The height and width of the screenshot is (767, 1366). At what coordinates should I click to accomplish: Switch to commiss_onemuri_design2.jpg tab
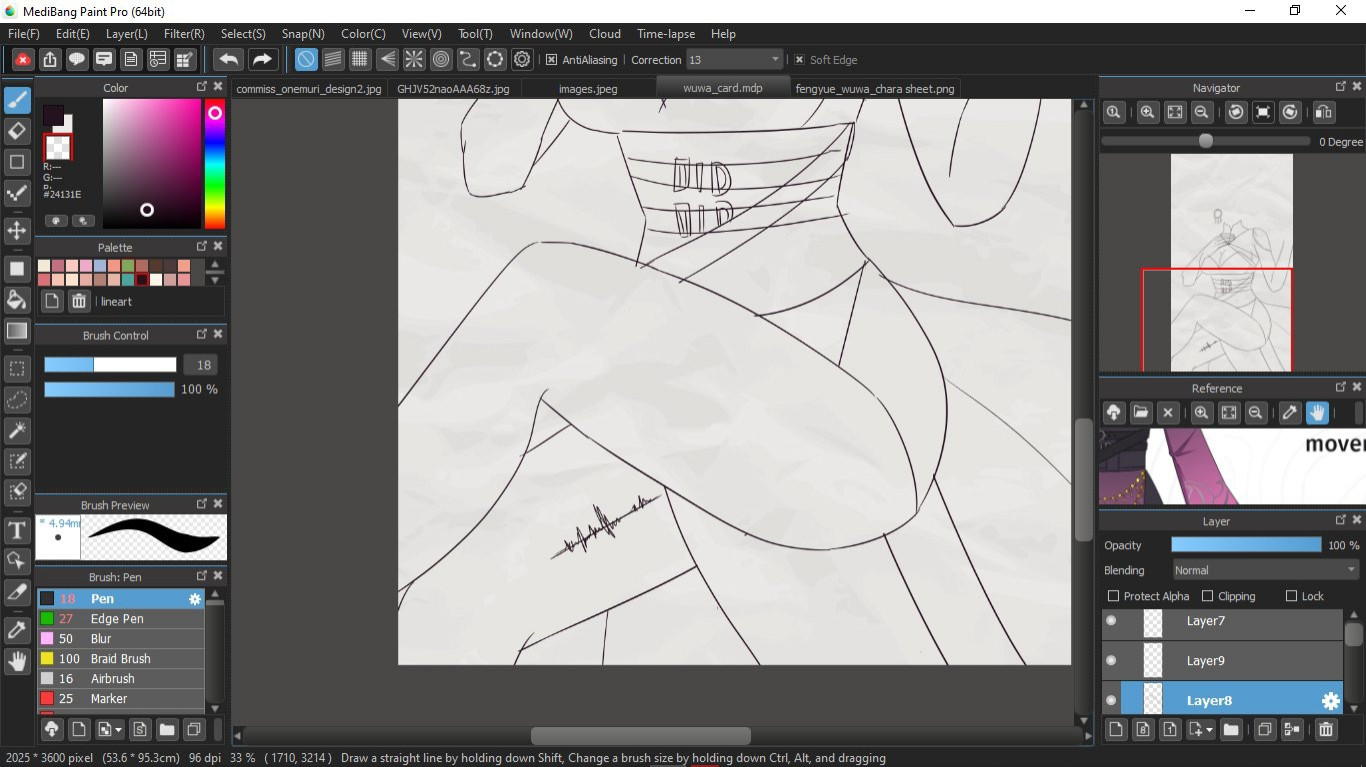tap(309, 89)
